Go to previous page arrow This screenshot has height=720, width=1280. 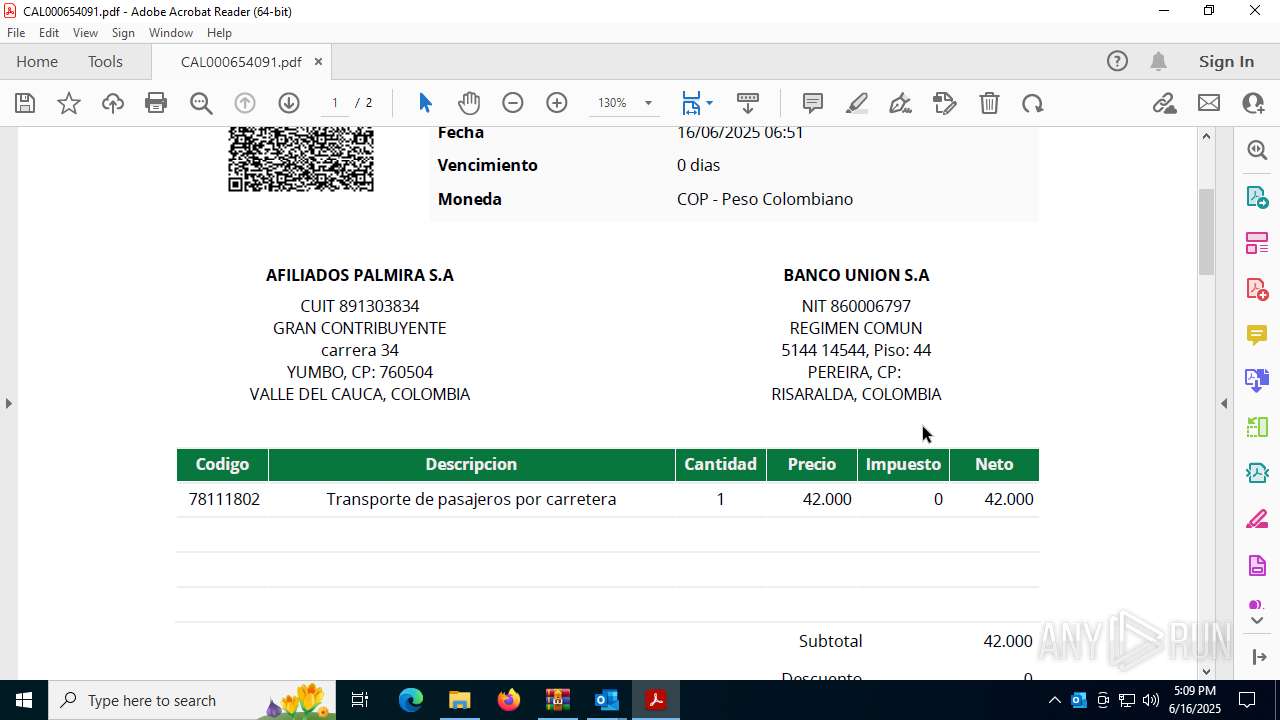(x=245, y=103)
